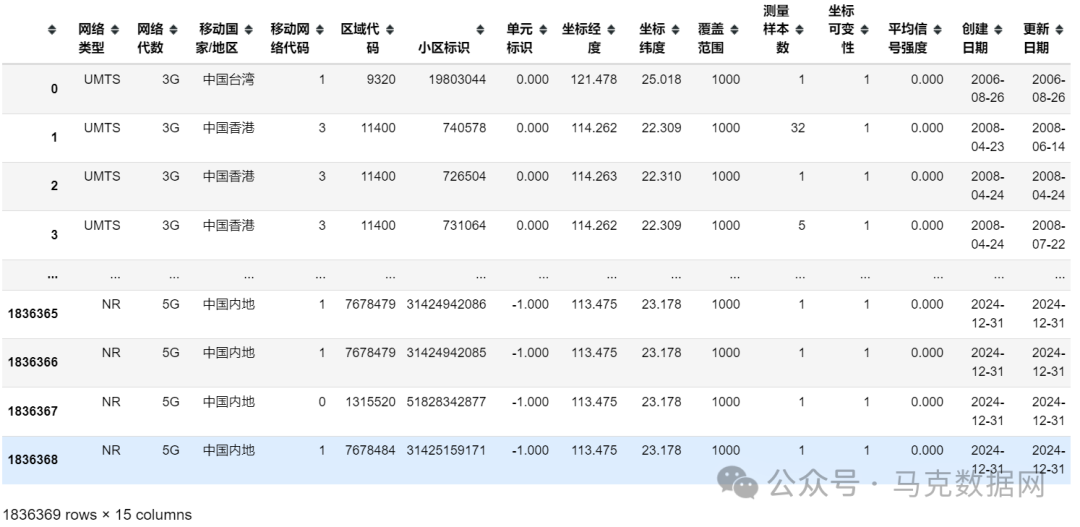Sort by 平均信号强度 column

(x=938, y=30)
